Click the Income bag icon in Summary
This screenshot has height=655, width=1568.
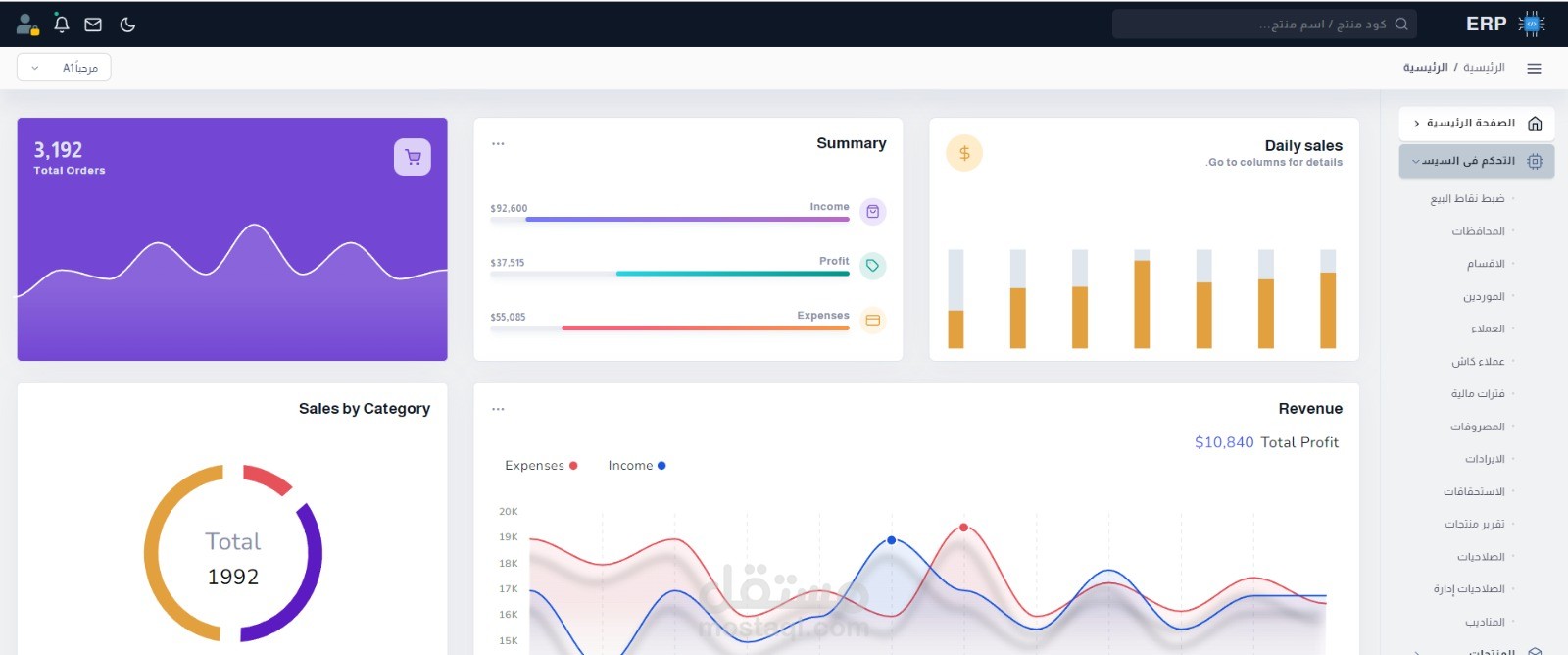[872, 211]
